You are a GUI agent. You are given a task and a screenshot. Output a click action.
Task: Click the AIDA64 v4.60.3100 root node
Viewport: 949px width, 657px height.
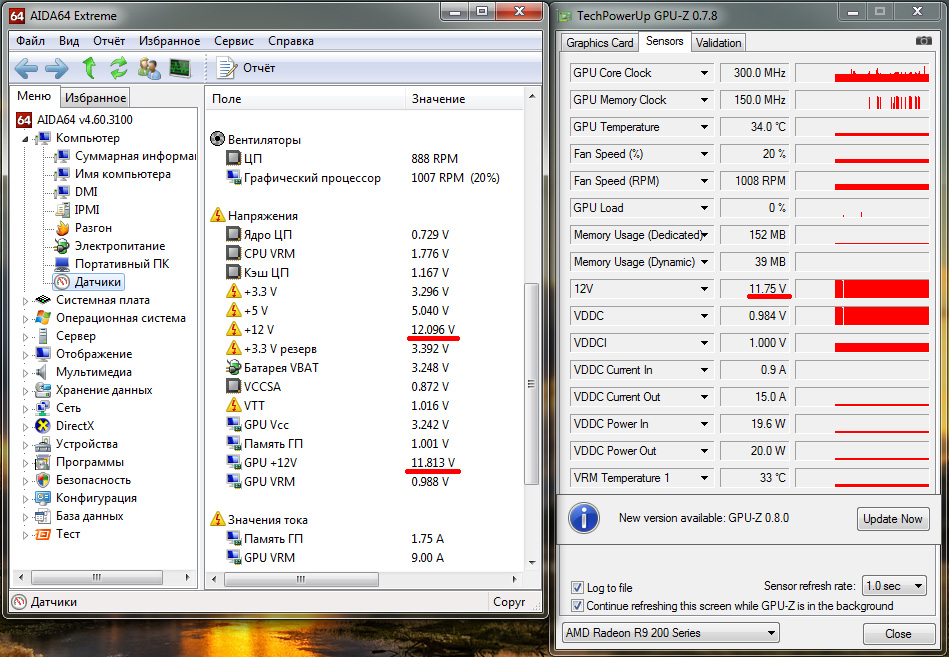coord(74,120)
